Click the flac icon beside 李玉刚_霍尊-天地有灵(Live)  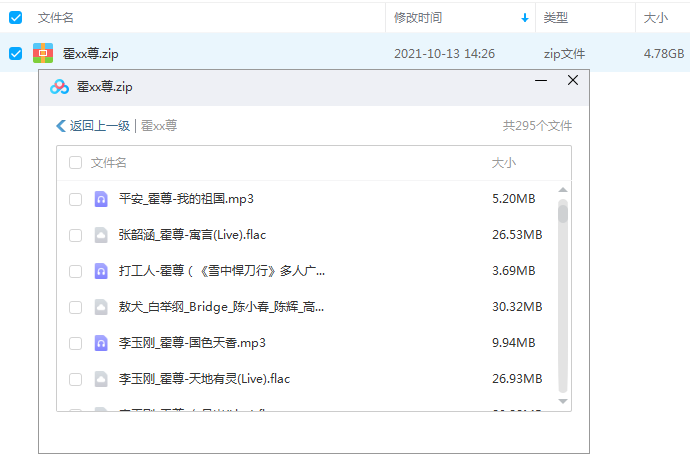[101, 379]
